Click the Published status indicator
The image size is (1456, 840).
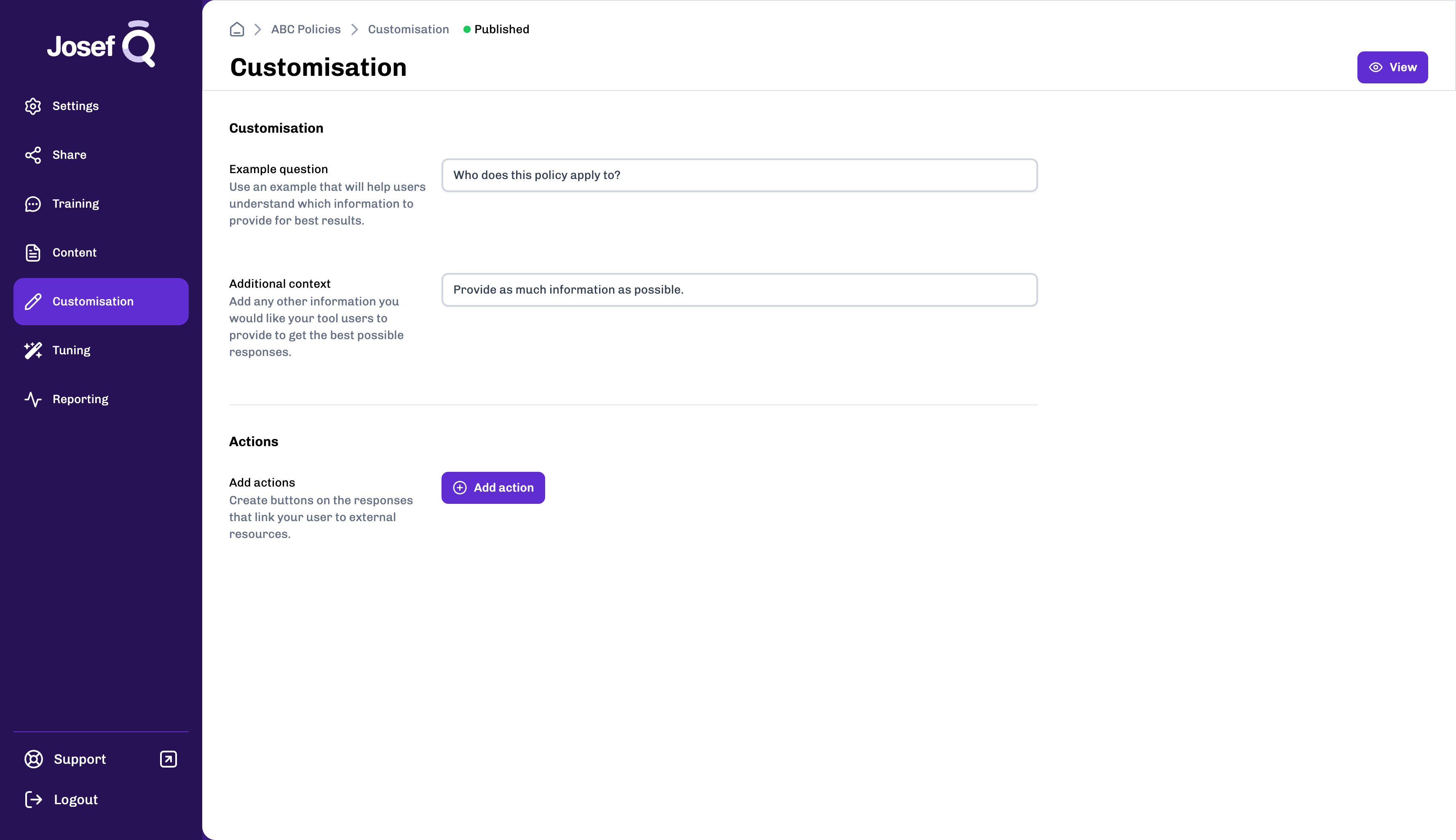coord(496,29)
